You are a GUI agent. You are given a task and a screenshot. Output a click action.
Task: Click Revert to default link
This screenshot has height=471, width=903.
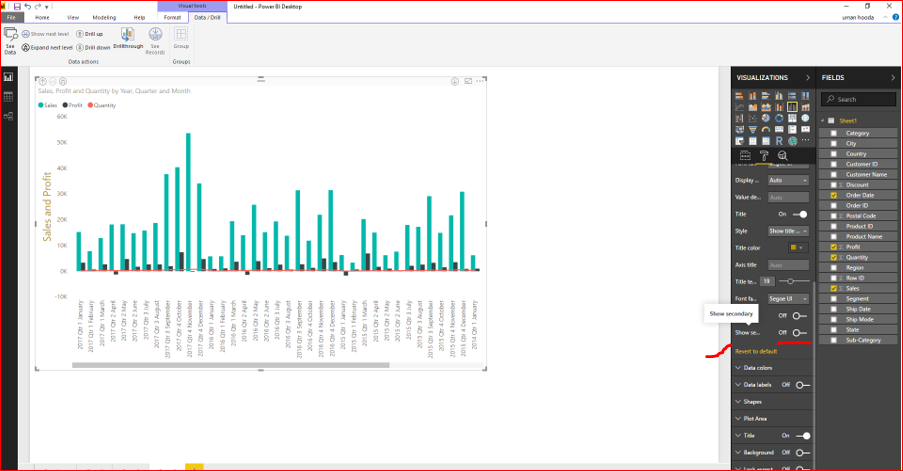[756, 351]
